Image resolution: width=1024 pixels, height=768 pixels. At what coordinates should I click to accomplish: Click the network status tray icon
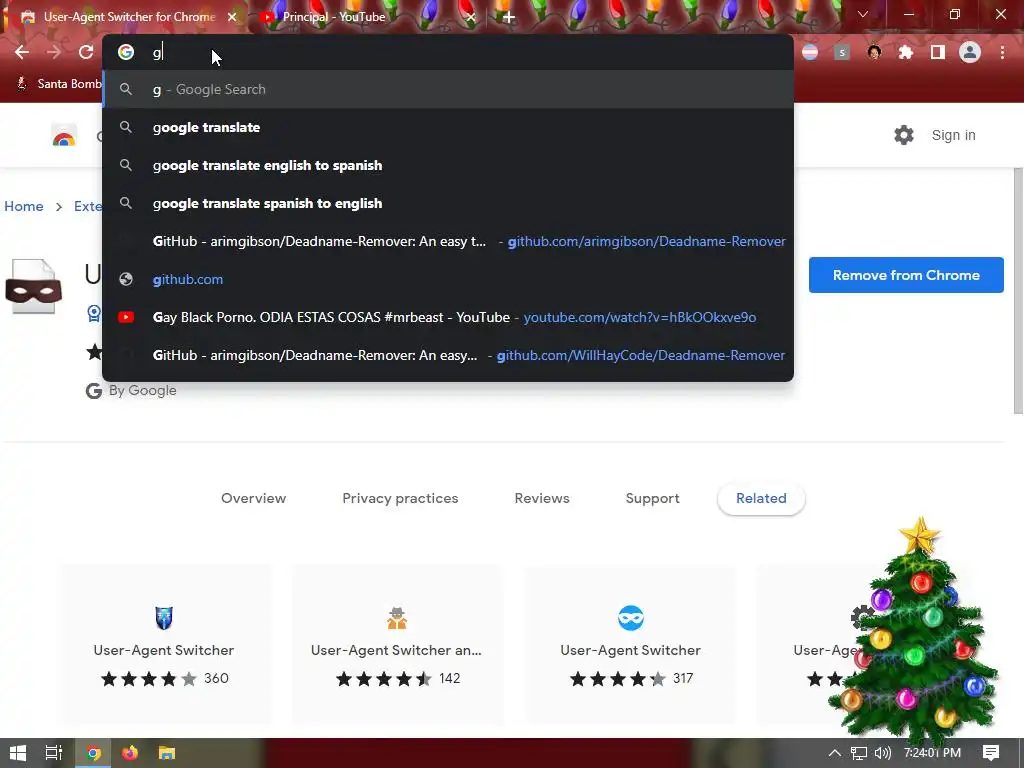pos(859,753)
